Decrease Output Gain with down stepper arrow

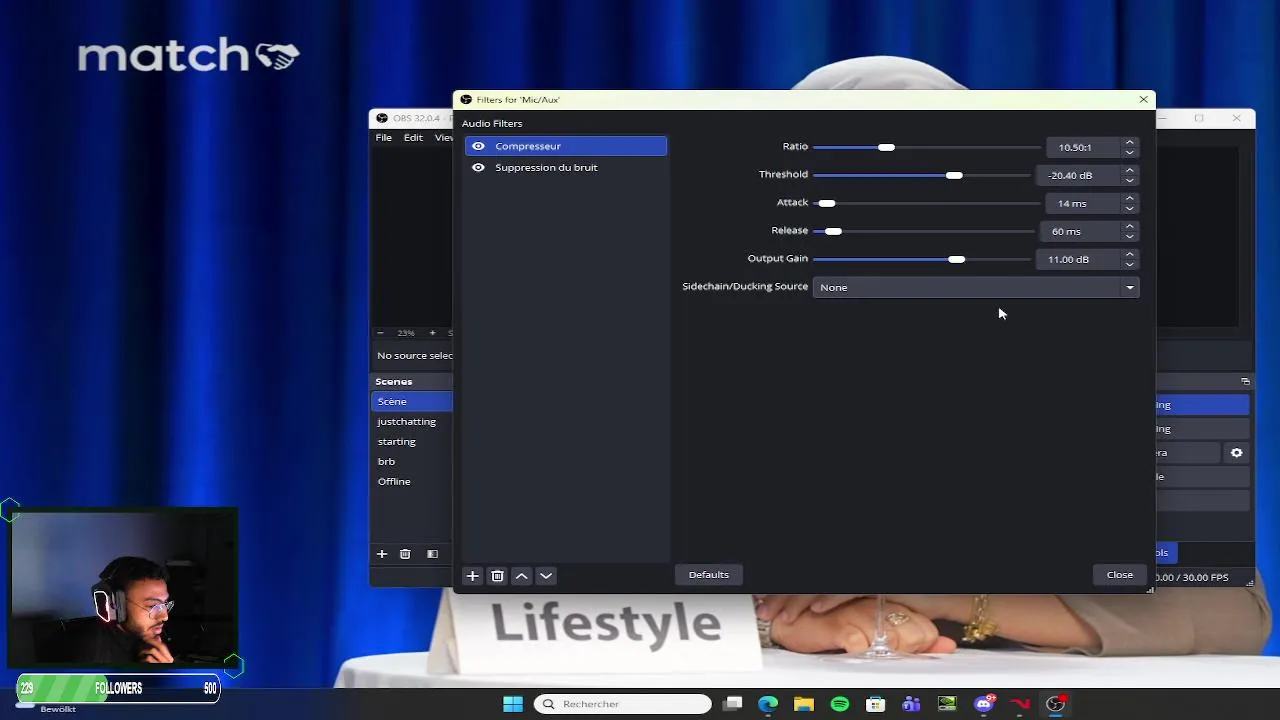point(1129,264)
